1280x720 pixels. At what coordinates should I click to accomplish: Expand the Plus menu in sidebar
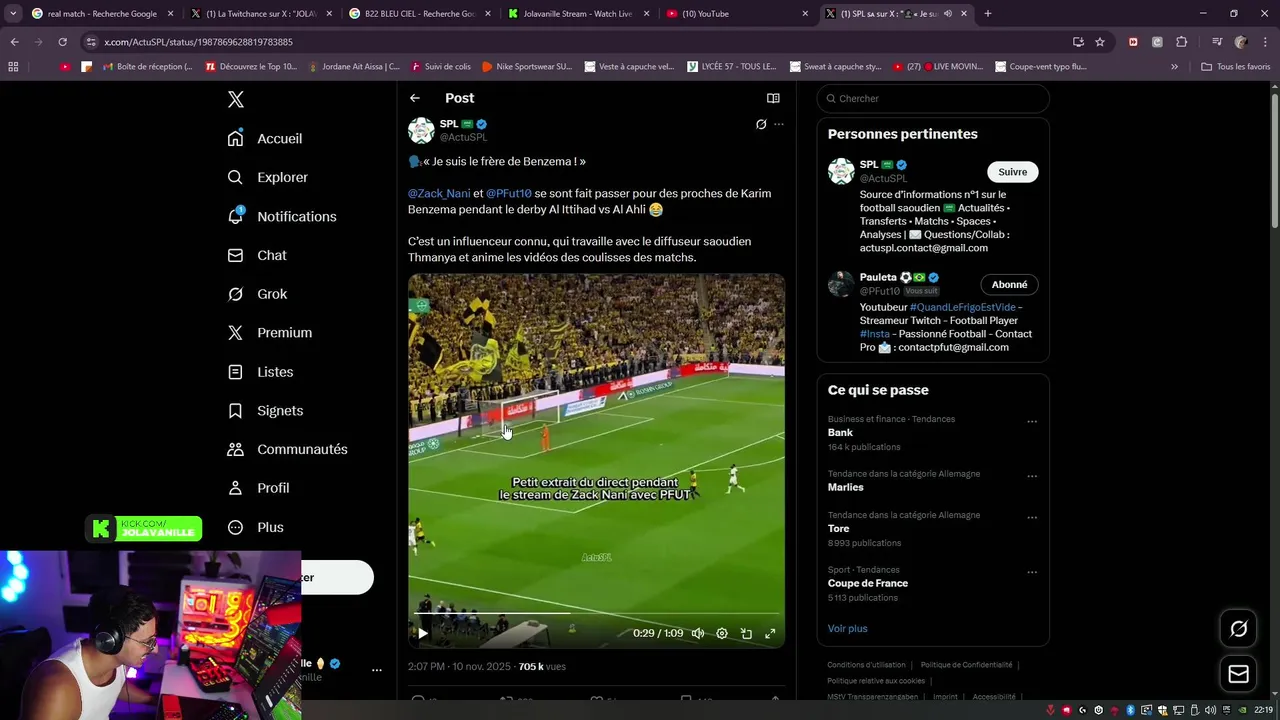pyautogui.click(x=255, y=527)
